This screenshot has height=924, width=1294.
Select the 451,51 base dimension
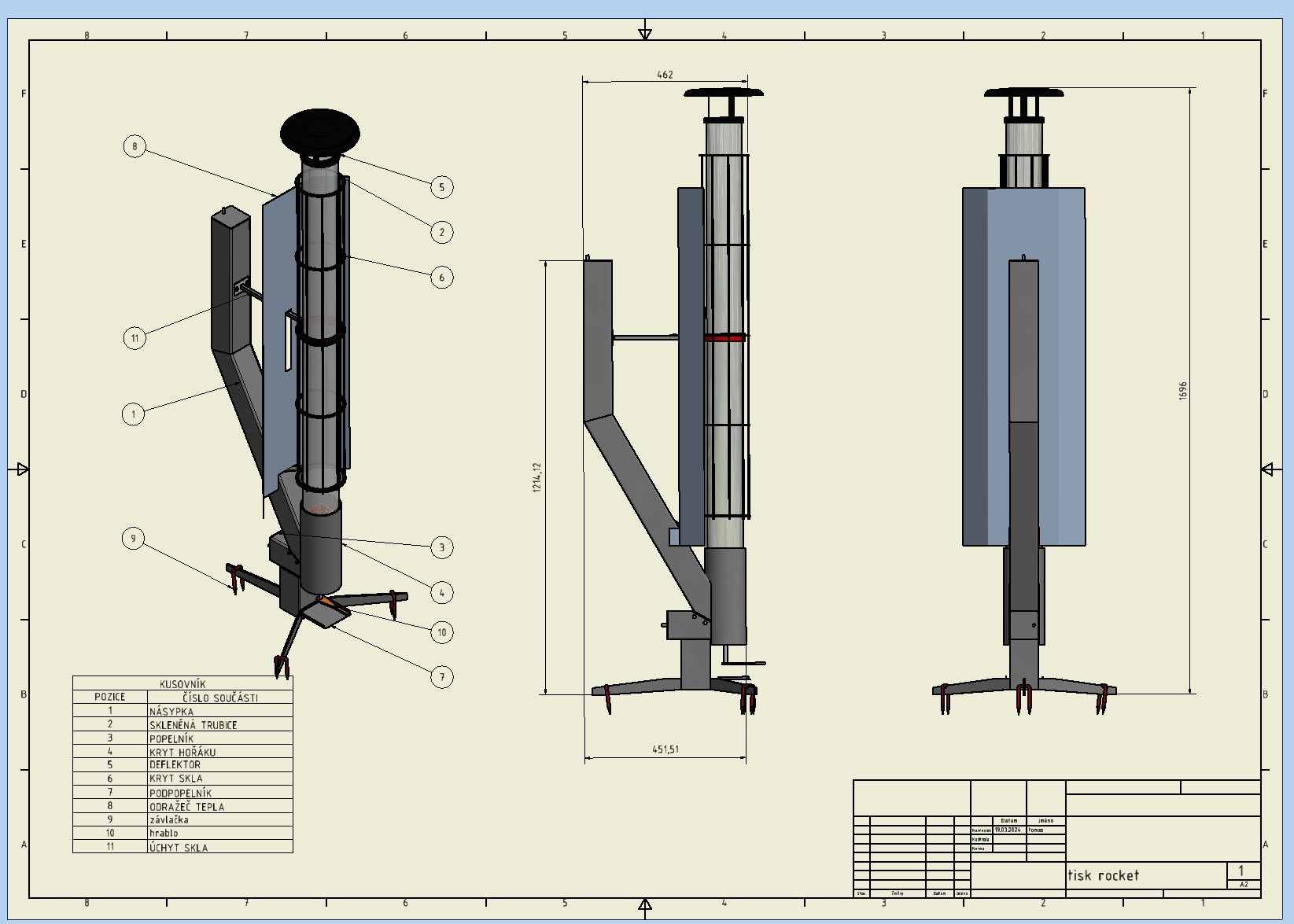(665, 749)
